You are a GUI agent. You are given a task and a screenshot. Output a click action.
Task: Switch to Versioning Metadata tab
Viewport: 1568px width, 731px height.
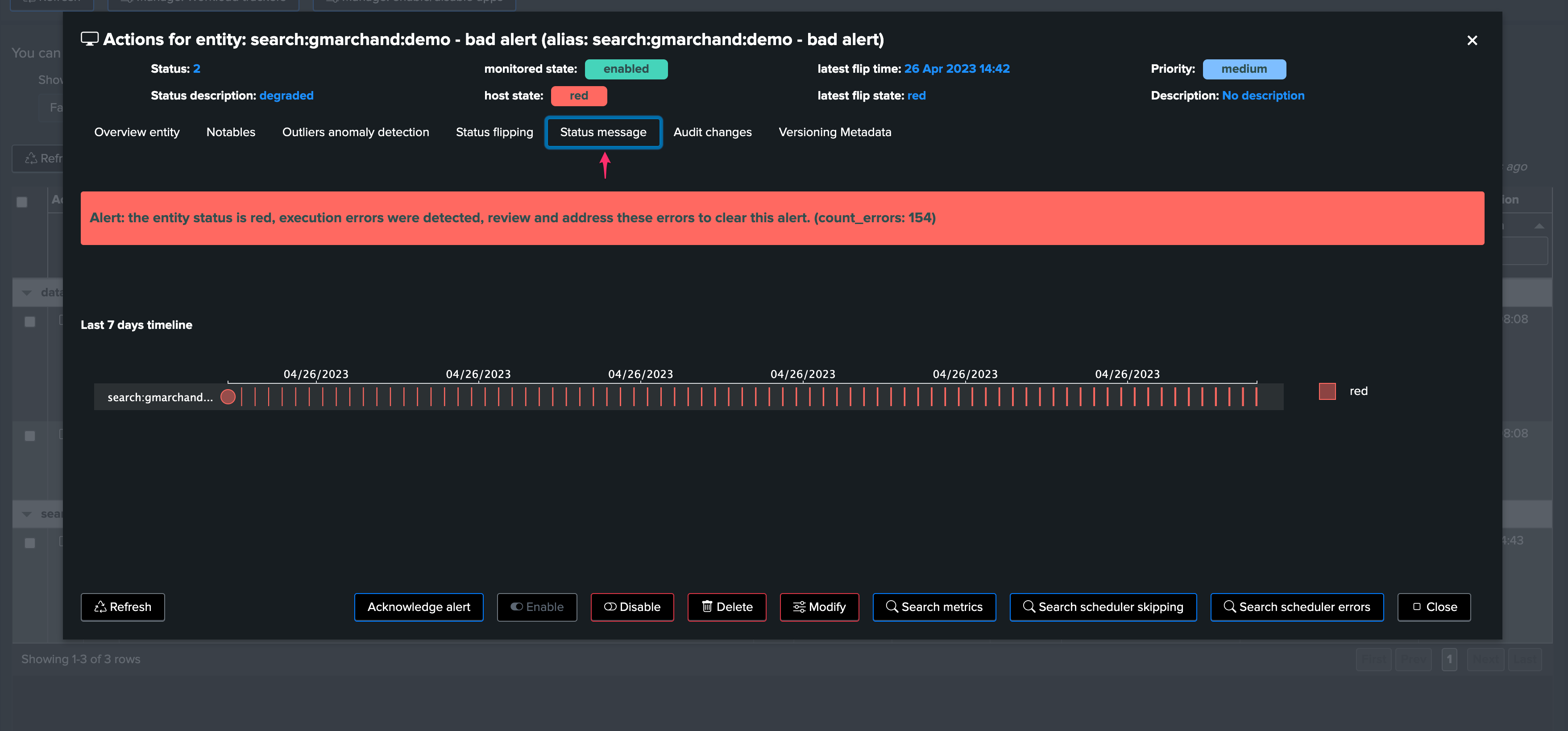click(834, 132)
